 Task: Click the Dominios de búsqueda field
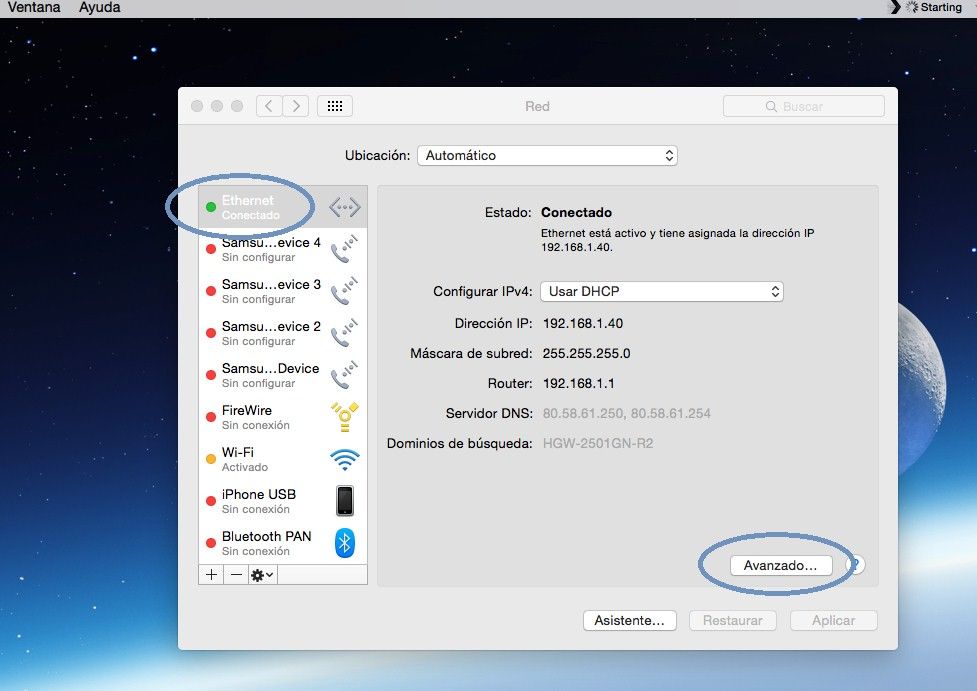click(598, 443)
